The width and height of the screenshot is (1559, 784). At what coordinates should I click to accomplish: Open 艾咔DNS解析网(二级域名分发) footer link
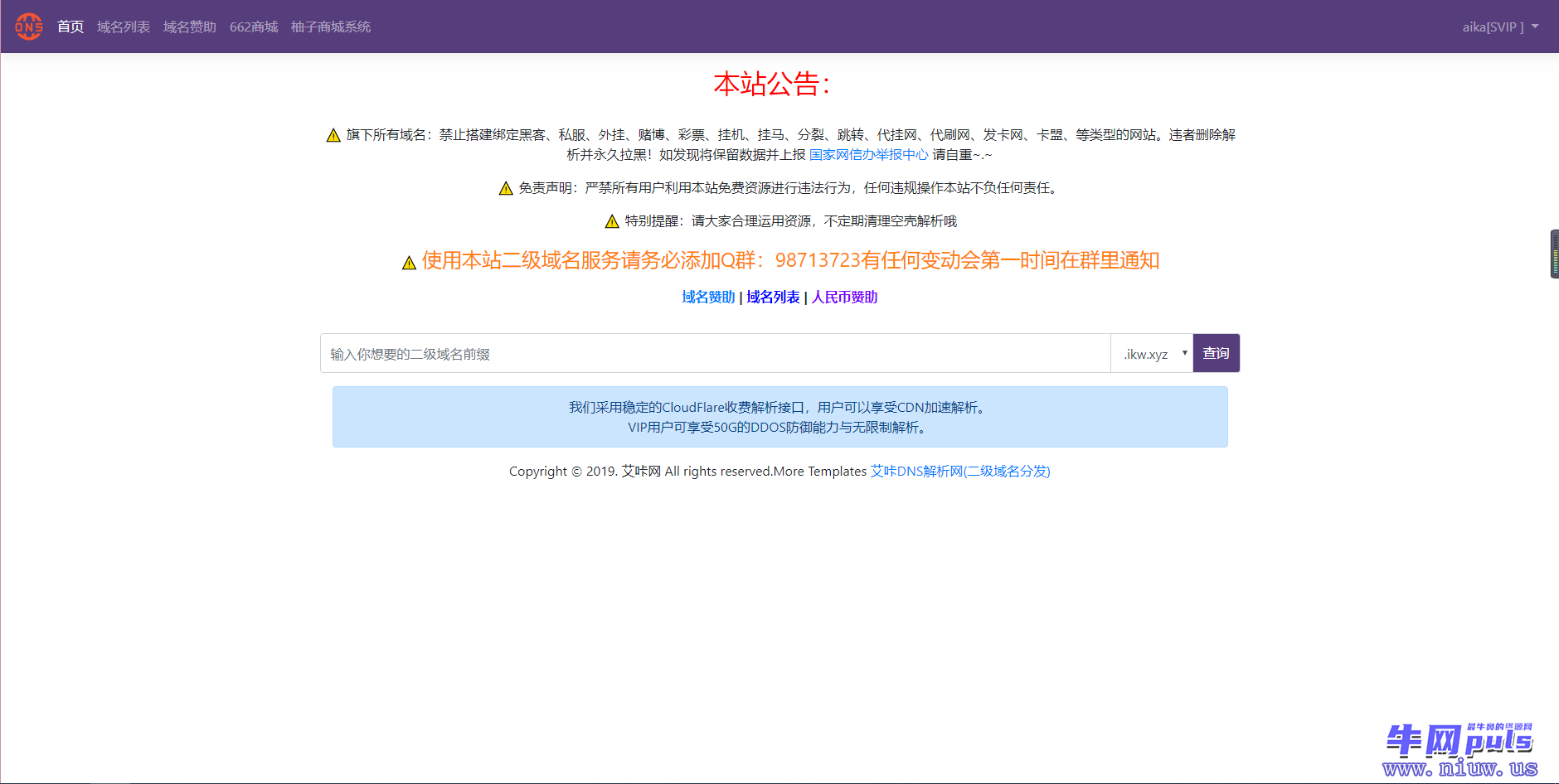click(x=960, y=472)
